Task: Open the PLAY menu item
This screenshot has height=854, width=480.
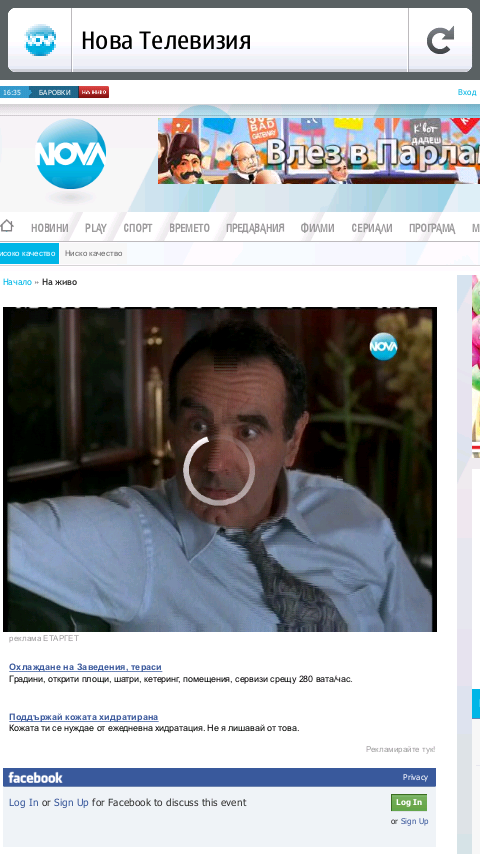Action: point(96,228)
